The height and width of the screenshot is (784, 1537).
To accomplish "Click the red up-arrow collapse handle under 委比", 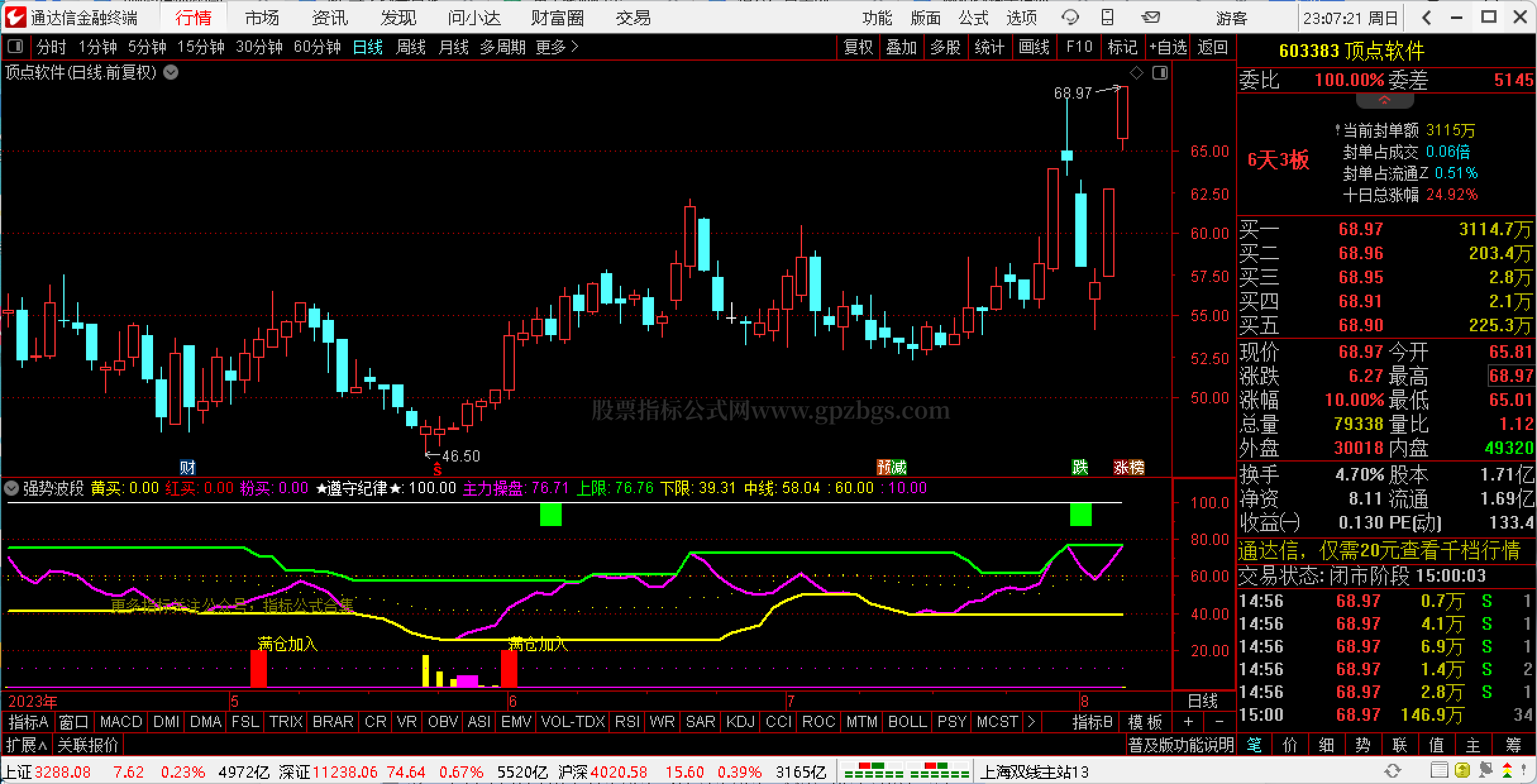I will click(1385, 101).
